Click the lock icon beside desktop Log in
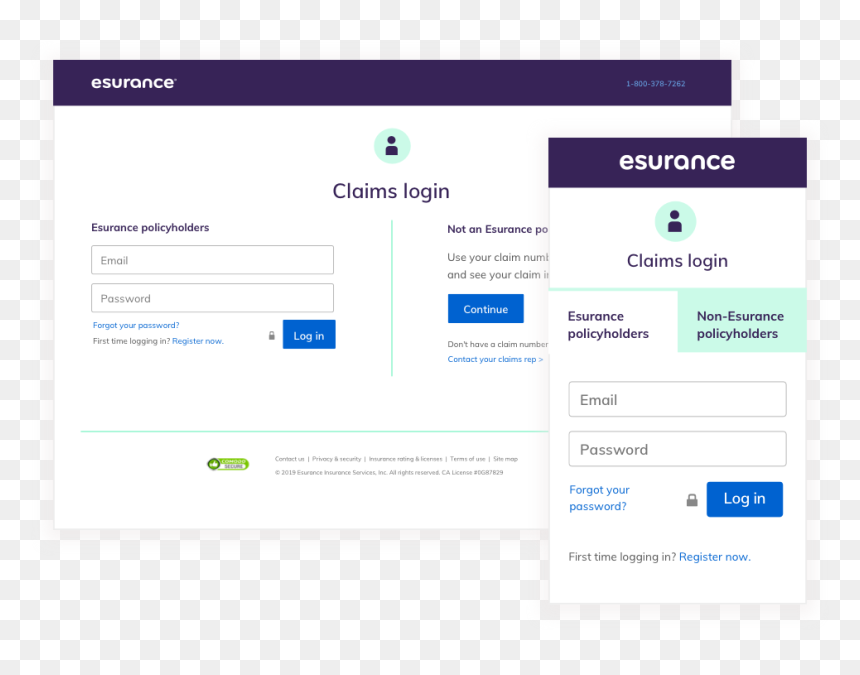The width and height of the screenshot is (860, 675). (x=271, y=336)
